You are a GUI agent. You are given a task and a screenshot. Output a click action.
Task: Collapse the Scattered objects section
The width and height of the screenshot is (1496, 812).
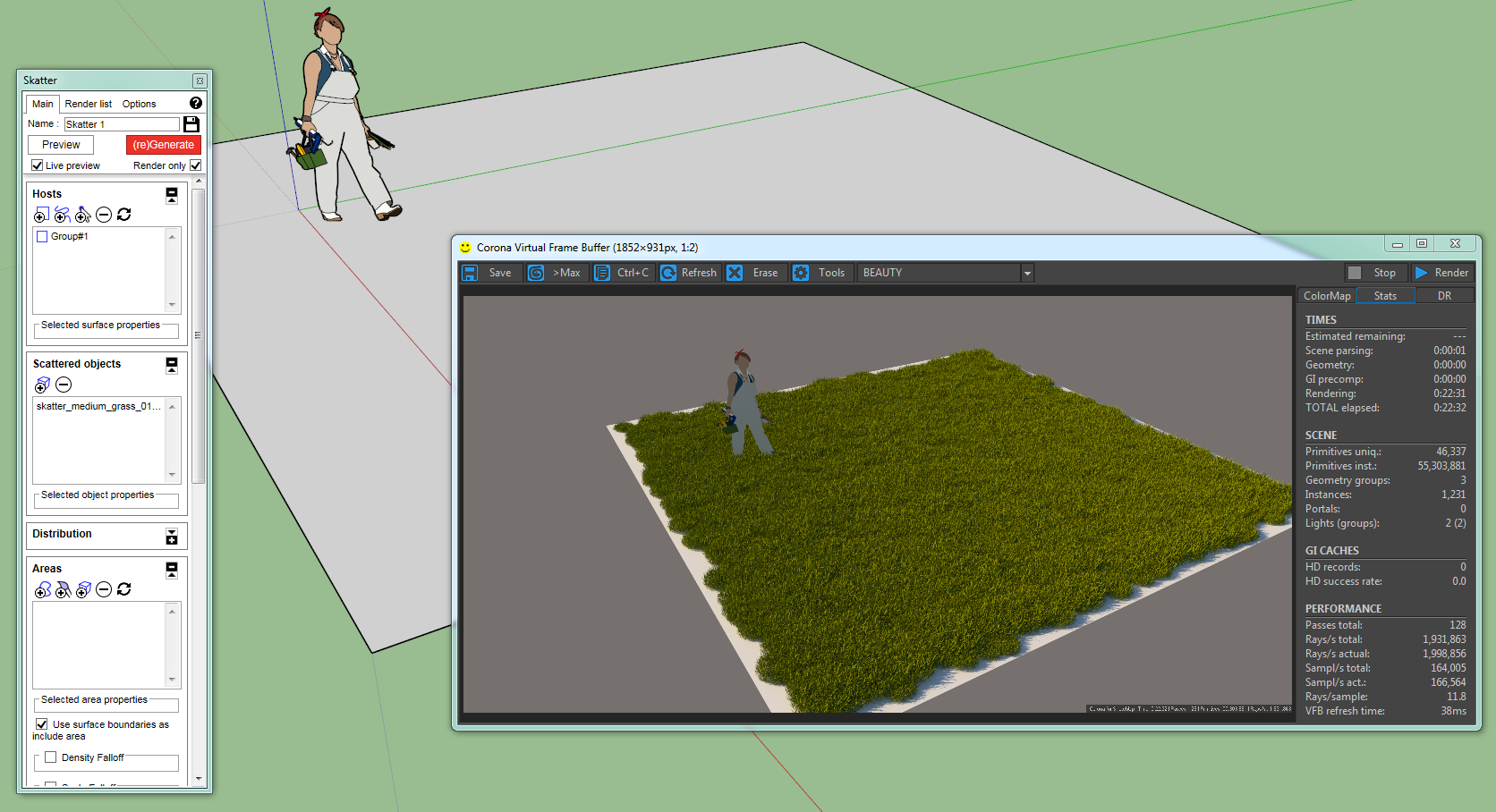click(x=172, y=365)
